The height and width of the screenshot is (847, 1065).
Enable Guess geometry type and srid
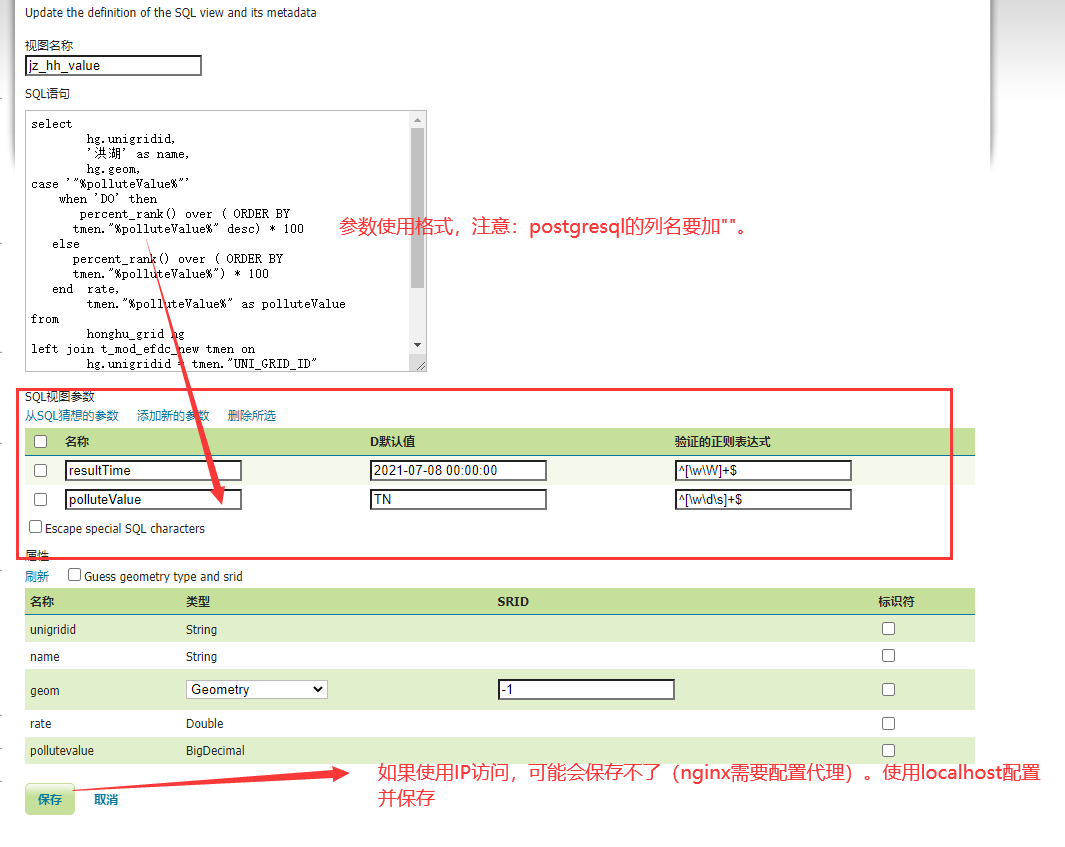[x=75, y=575]
